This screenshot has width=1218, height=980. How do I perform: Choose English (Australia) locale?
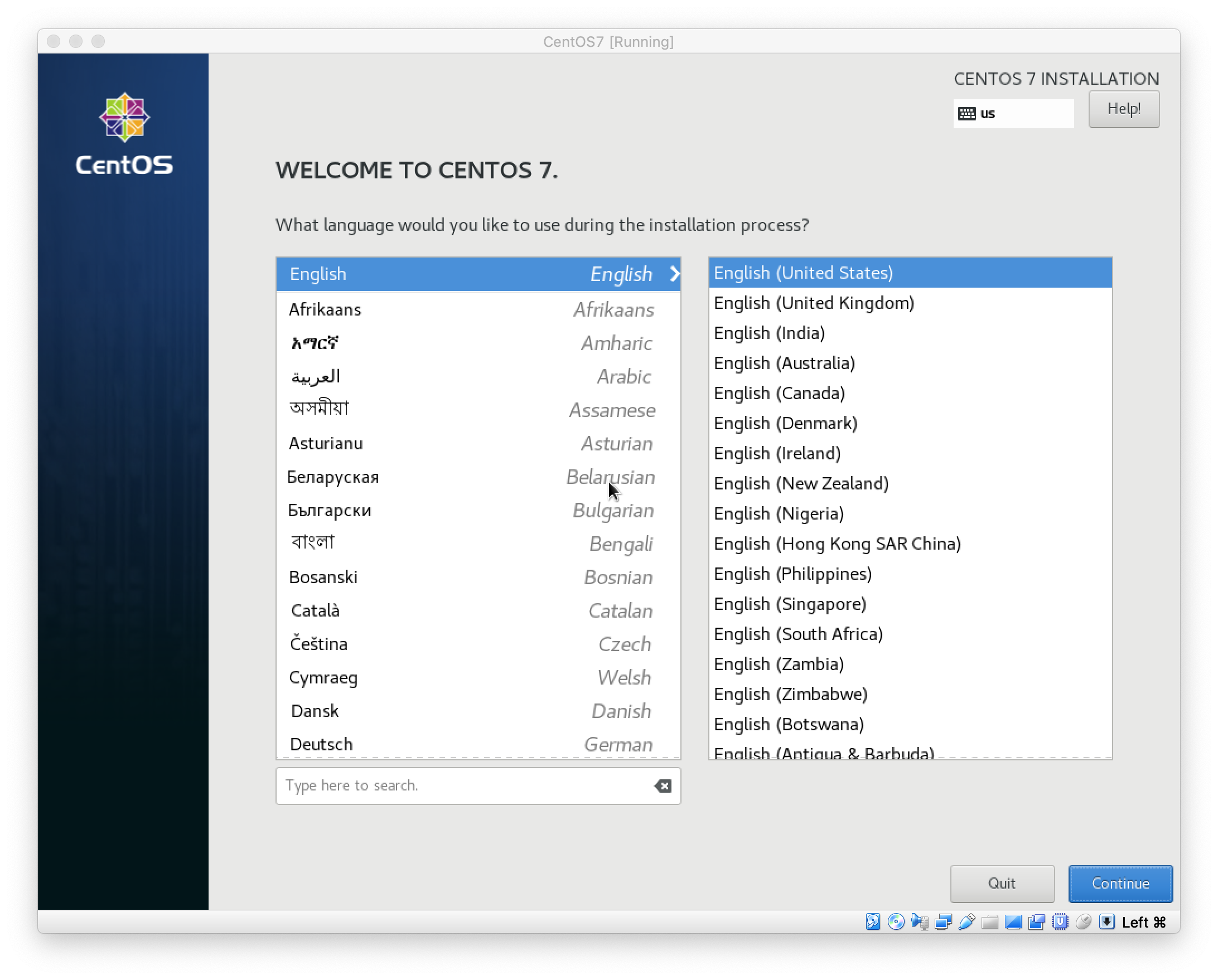784,363
